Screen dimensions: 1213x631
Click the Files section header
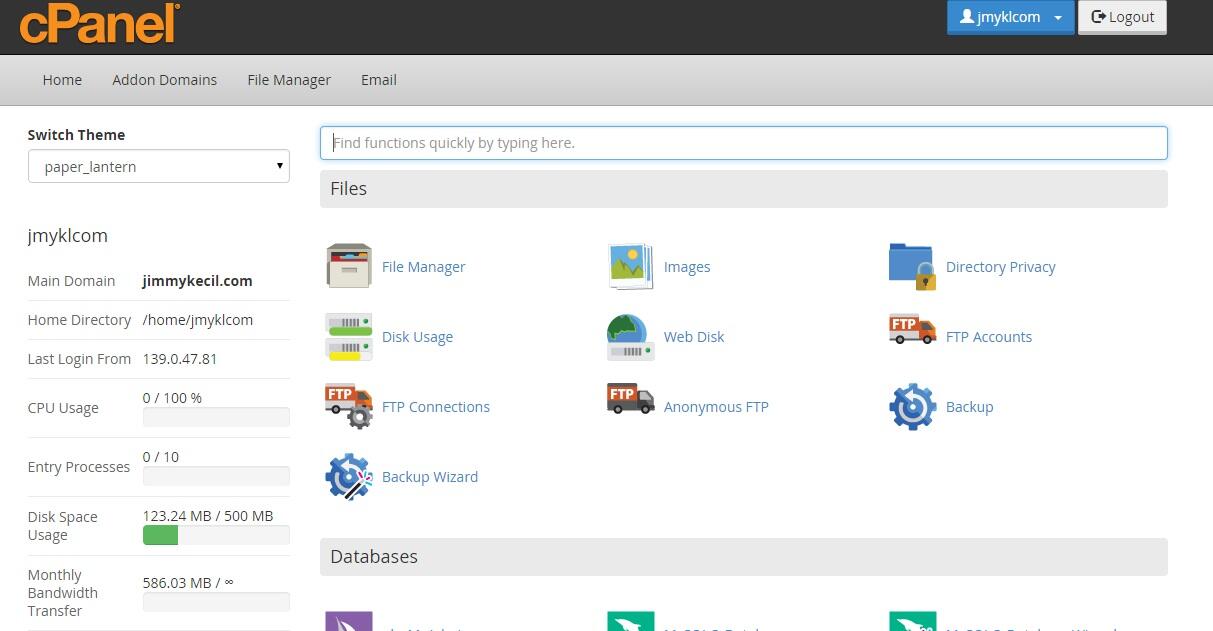743,189
